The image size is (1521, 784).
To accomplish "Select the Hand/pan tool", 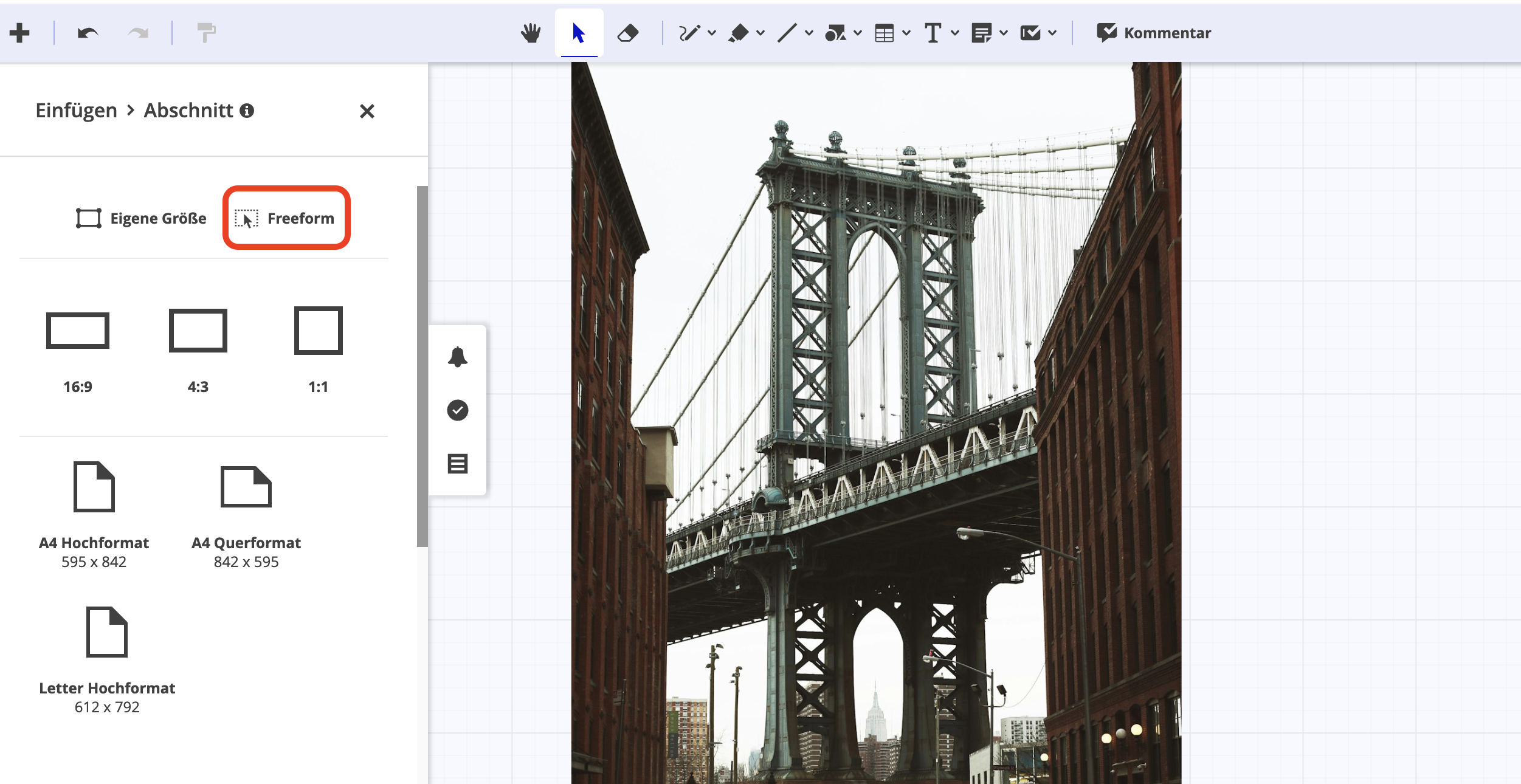I will [x=530, y=32].
